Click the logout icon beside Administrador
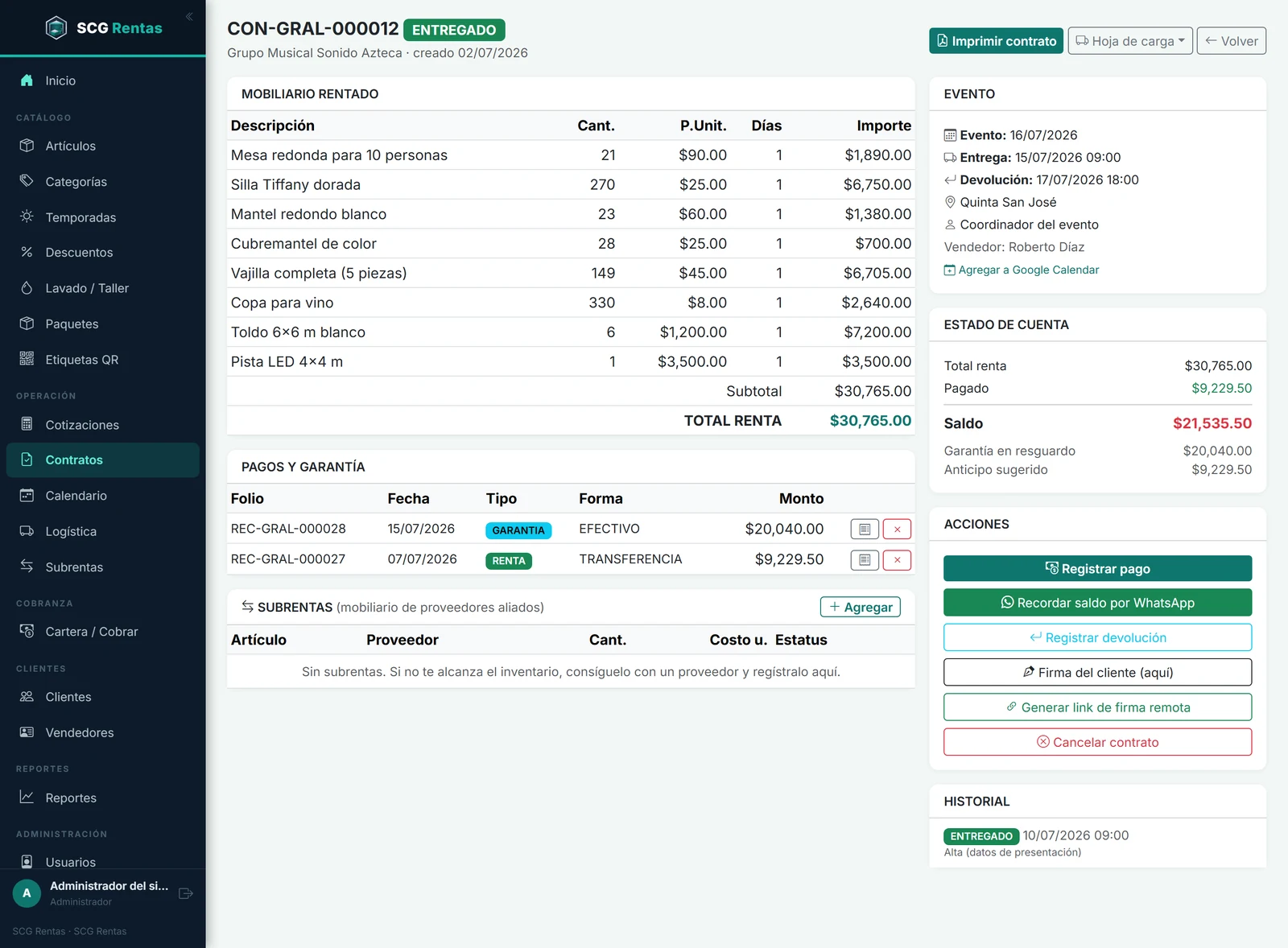The height and width of the screenshot is (948, 1288). click(186, 893)
